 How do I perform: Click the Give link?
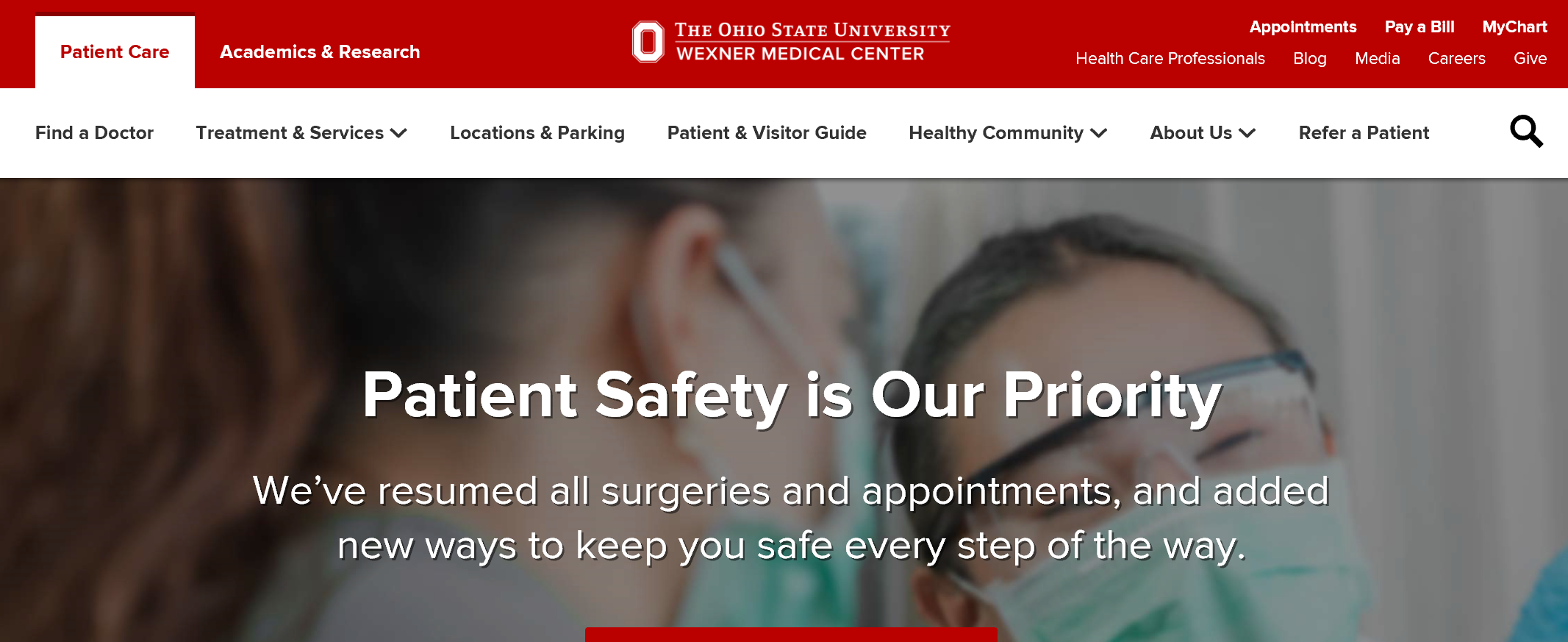point(1530,59)
